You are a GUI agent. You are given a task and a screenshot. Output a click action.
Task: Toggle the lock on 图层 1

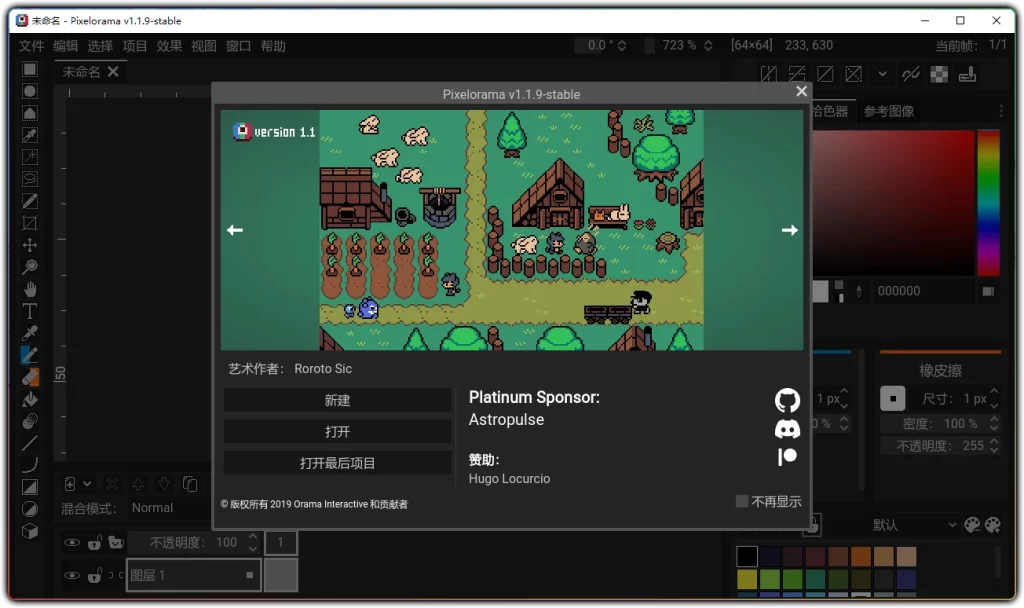[x=94, y=576]
